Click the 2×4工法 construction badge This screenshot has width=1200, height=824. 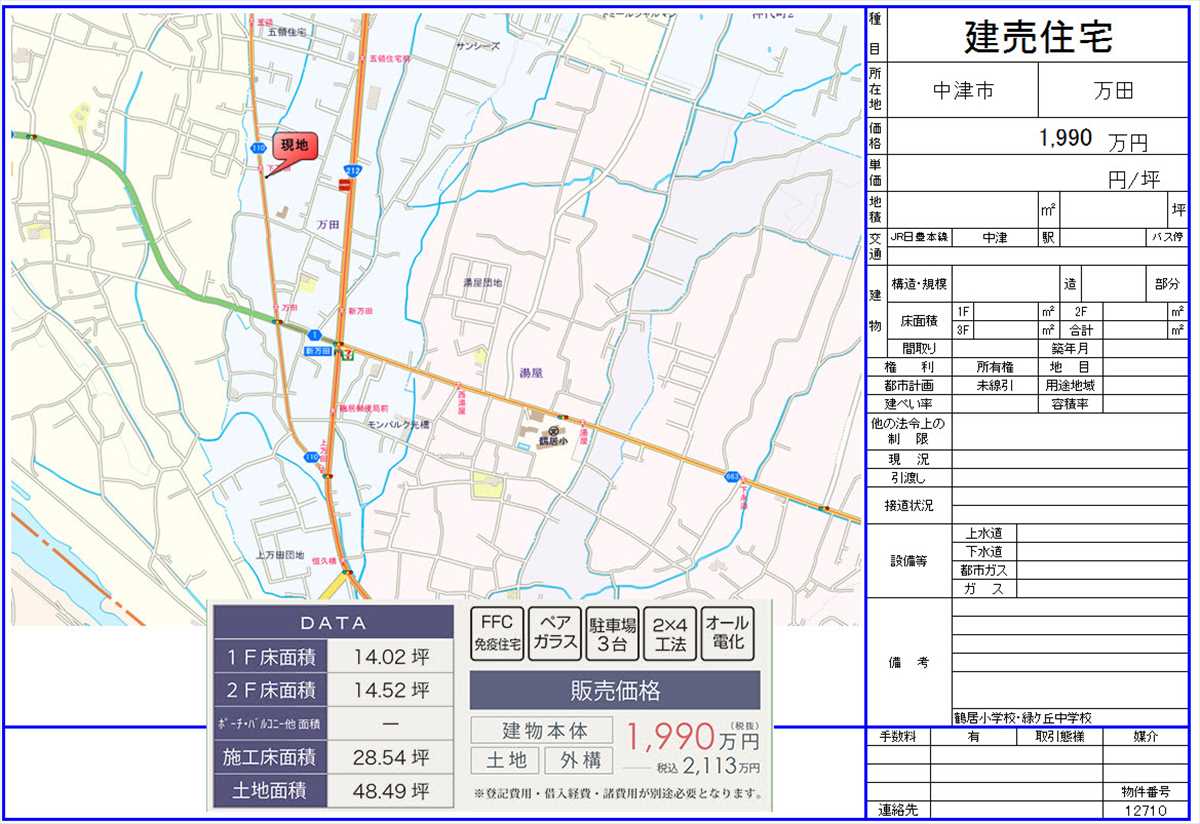(x=669, y=633)
